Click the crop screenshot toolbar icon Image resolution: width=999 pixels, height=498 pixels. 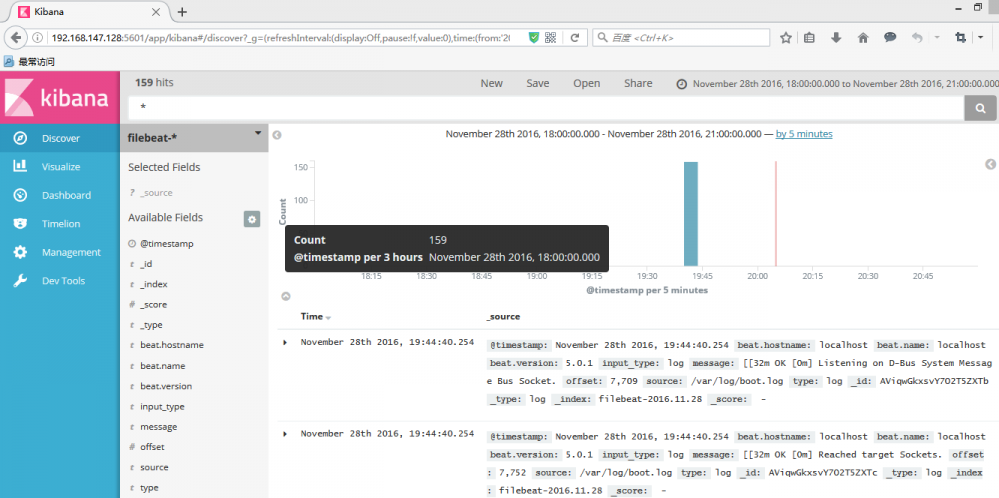(960, 38)
